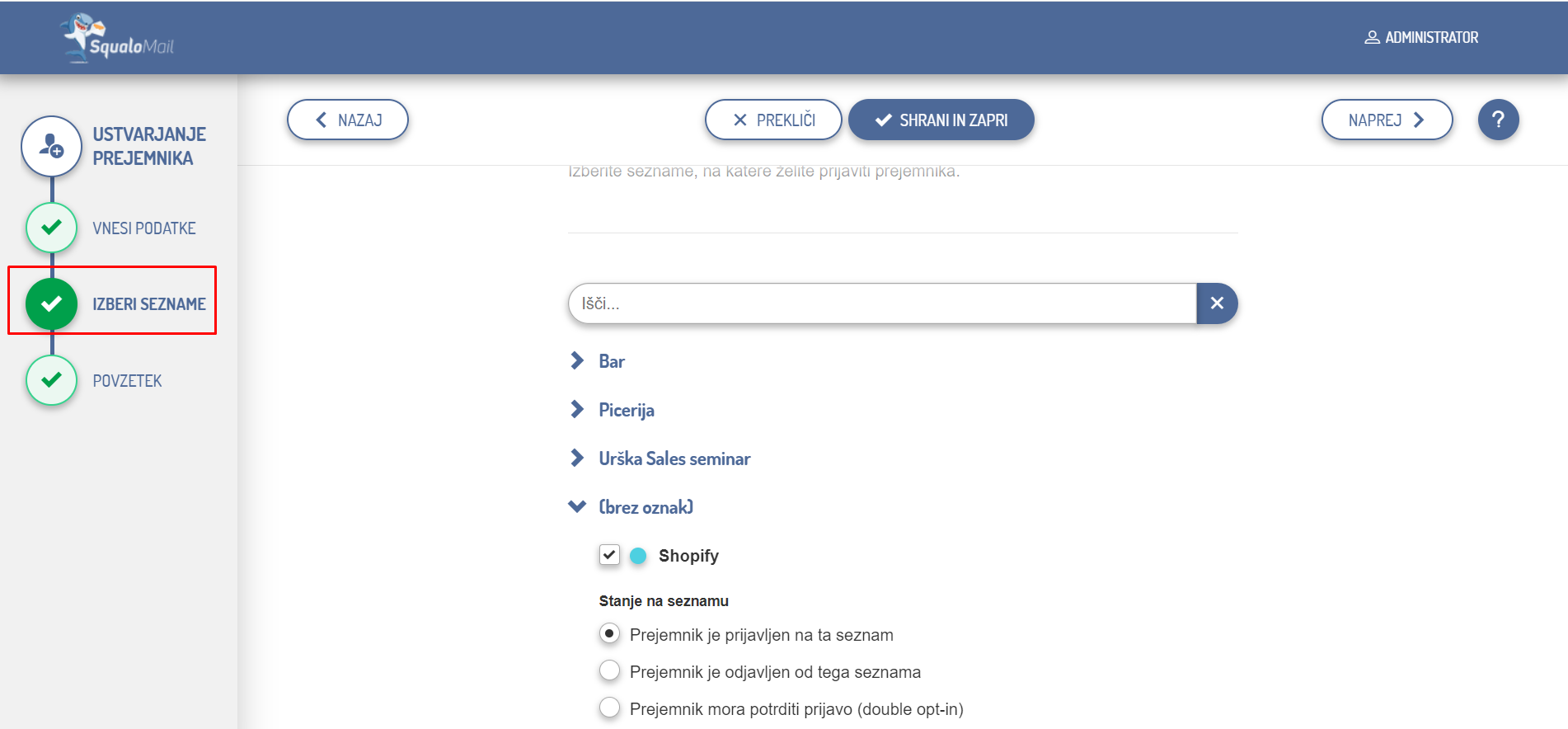Clear the search with the X icon

point(1217,303)
